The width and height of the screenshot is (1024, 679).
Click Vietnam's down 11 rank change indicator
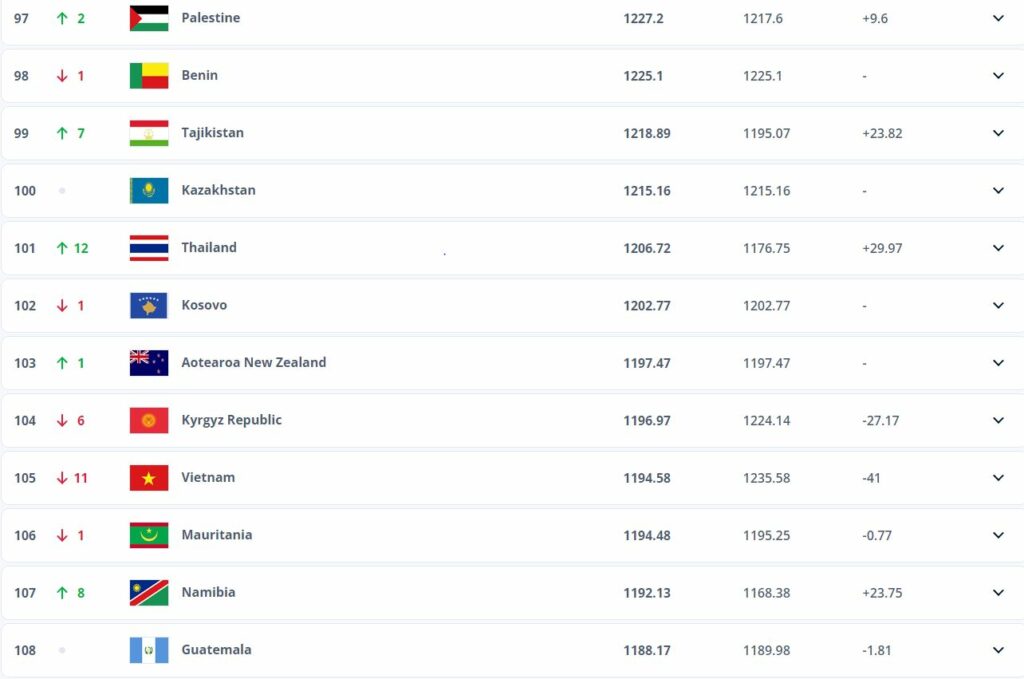click(72, 478)
